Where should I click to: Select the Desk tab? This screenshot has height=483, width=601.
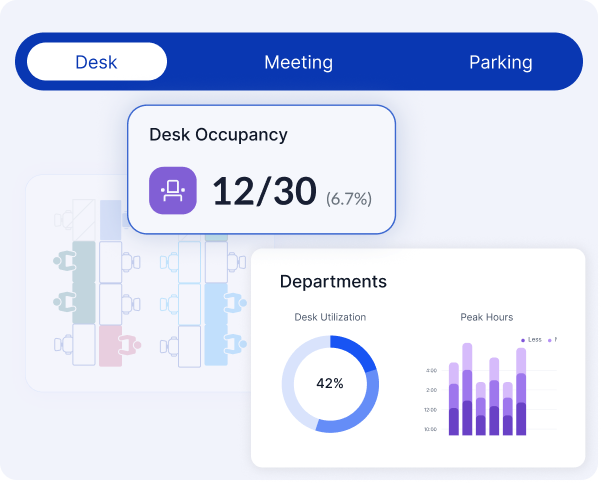point(97,62)
